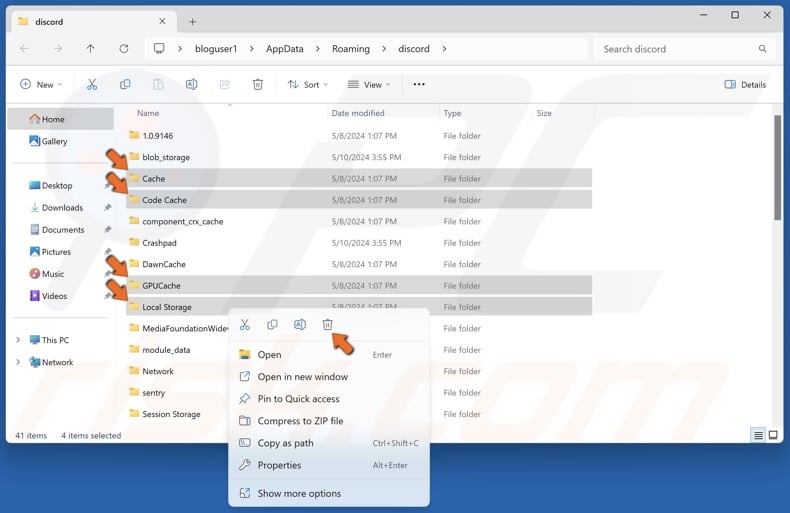The image size is (790, 513).
Task: Click the Cut scissors icon in the context menu
Action: click(x=245, y=325)
